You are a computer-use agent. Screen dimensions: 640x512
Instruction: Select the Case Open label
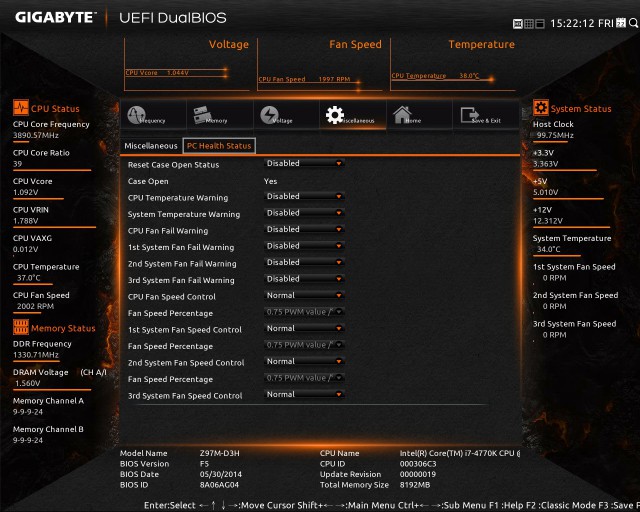148,181
